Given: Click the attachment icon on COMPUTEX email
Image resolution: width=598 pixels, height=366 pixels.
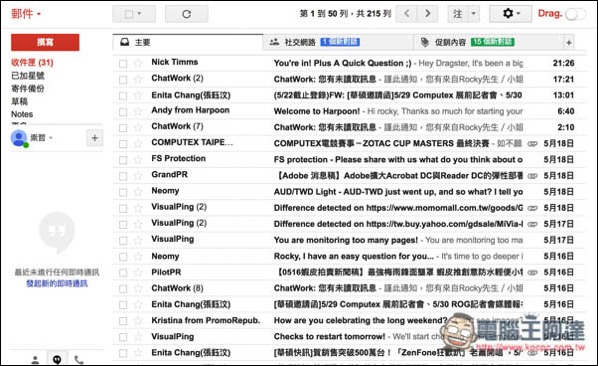Looking at the screenshot, I should (532, 144).
